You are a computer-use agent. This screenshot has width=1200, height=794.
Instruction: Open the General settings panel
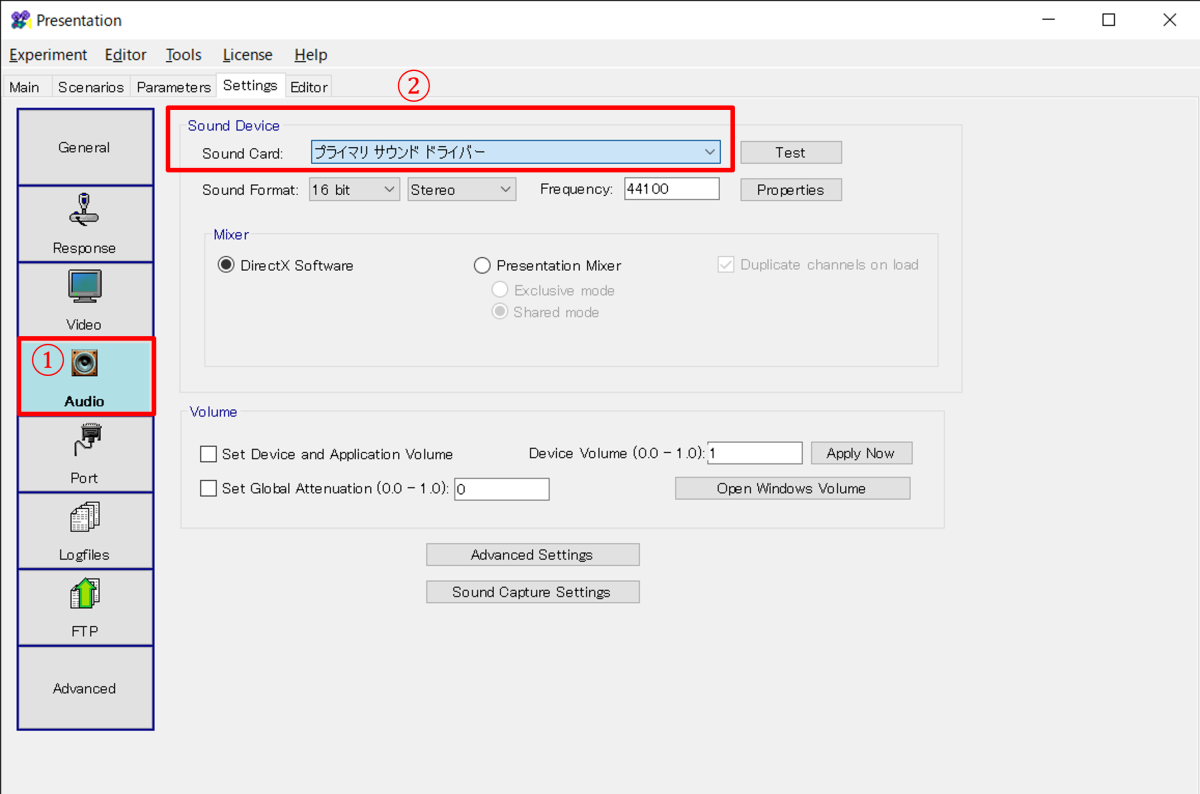(x=85, y=147)
